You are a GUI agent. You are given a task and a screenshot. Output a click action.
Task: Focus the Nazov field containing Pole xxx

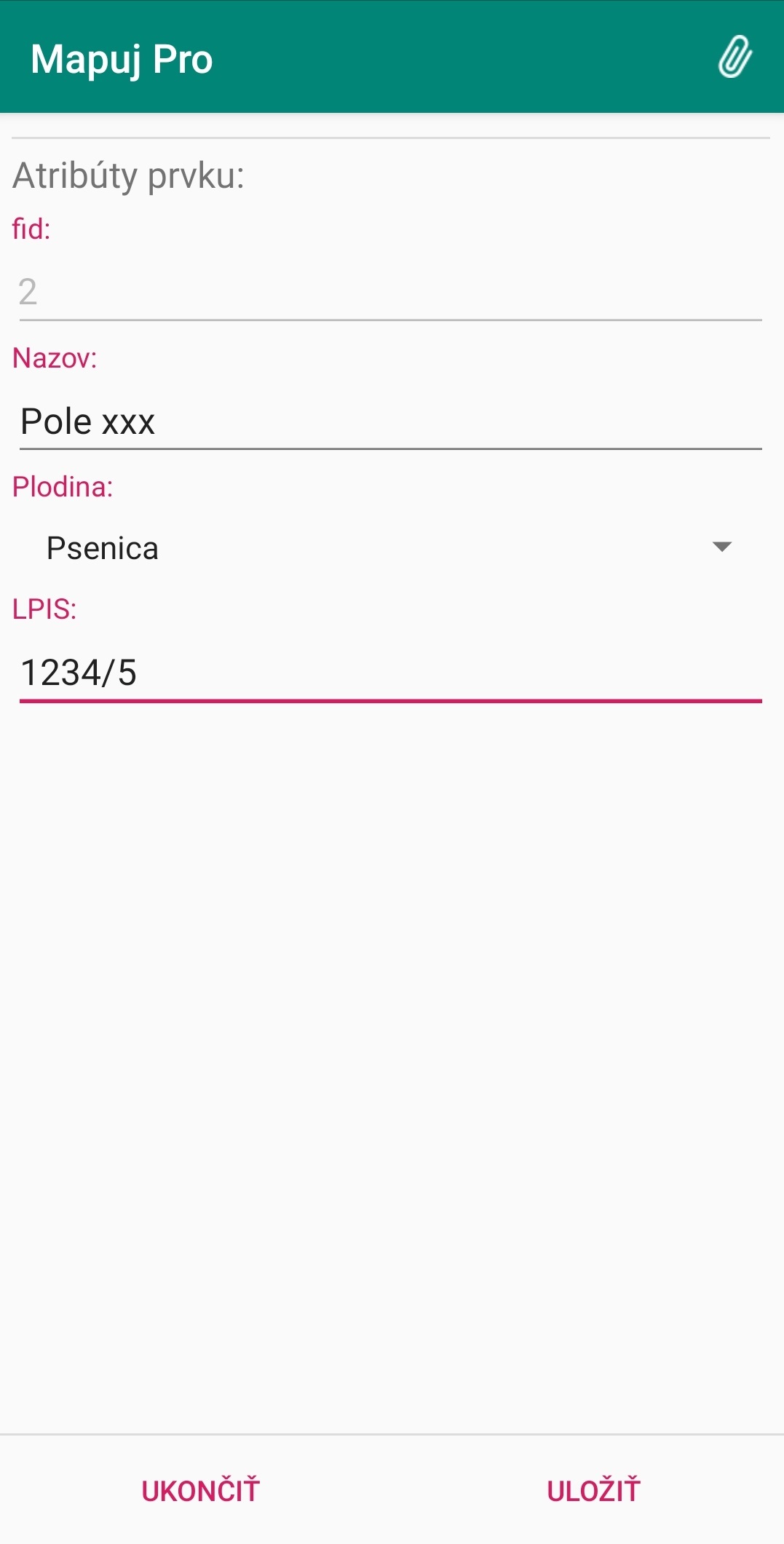pos(390,421)
